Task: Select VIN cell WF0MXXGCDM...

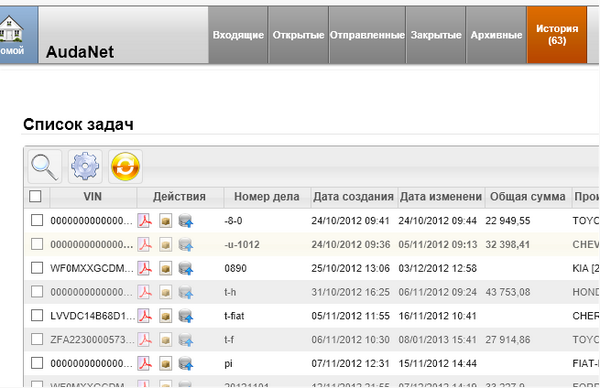Action: point(92,268)
